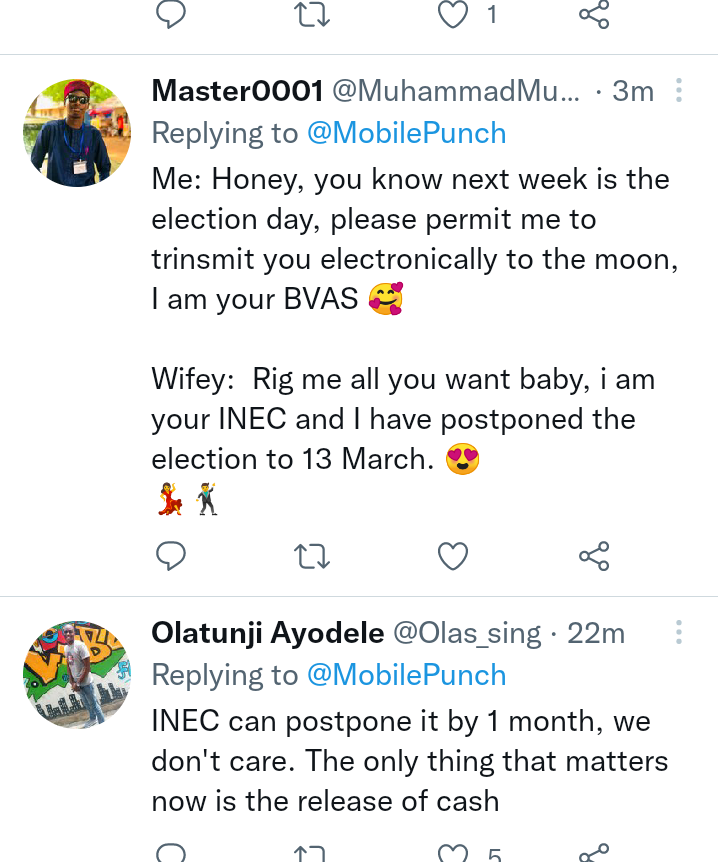The height and width of the screenshot is (862, 718).
Task: Share Master0001's tweet
Action: 594,556
